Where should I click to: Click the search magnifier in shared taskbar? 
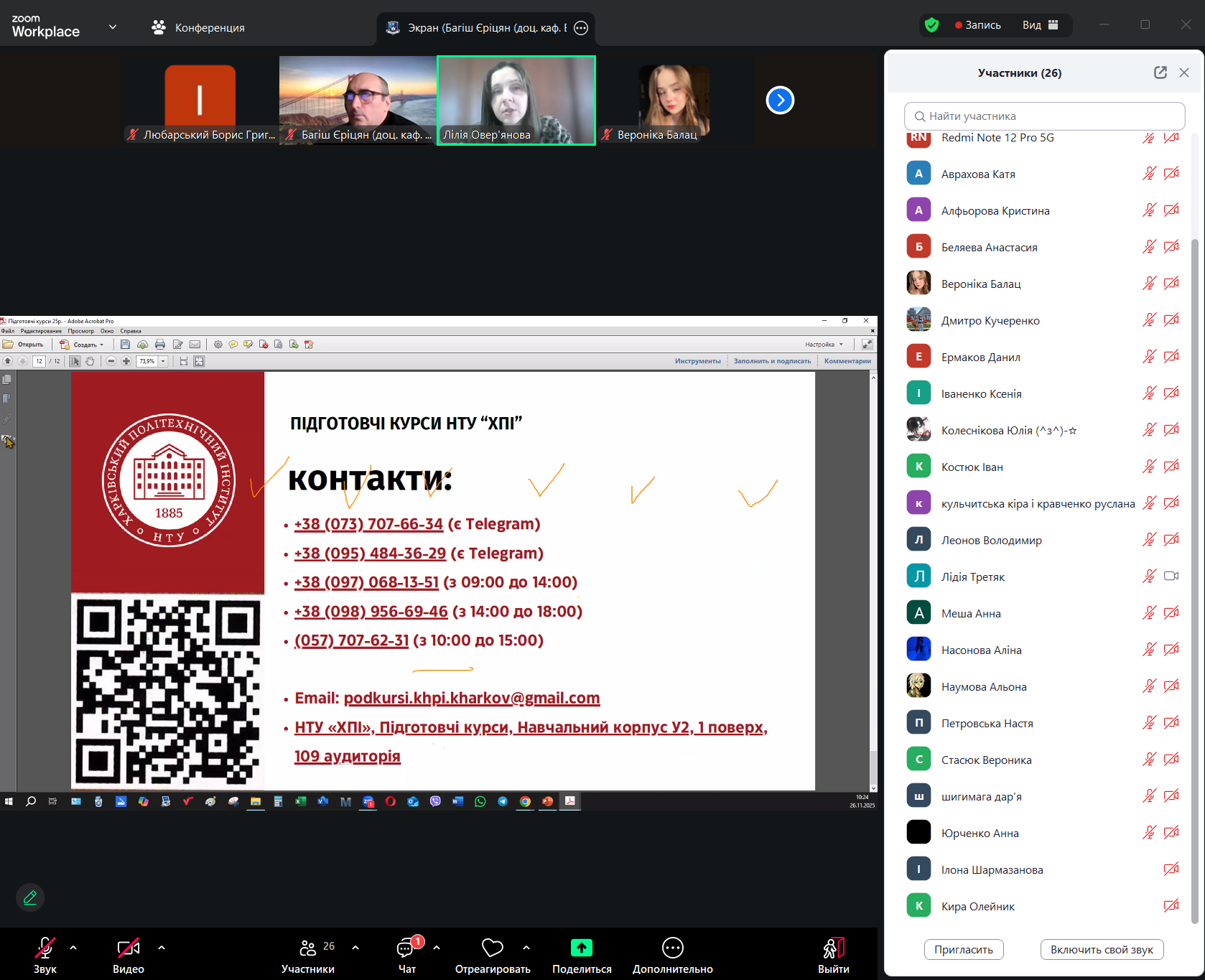coord(31,801)
